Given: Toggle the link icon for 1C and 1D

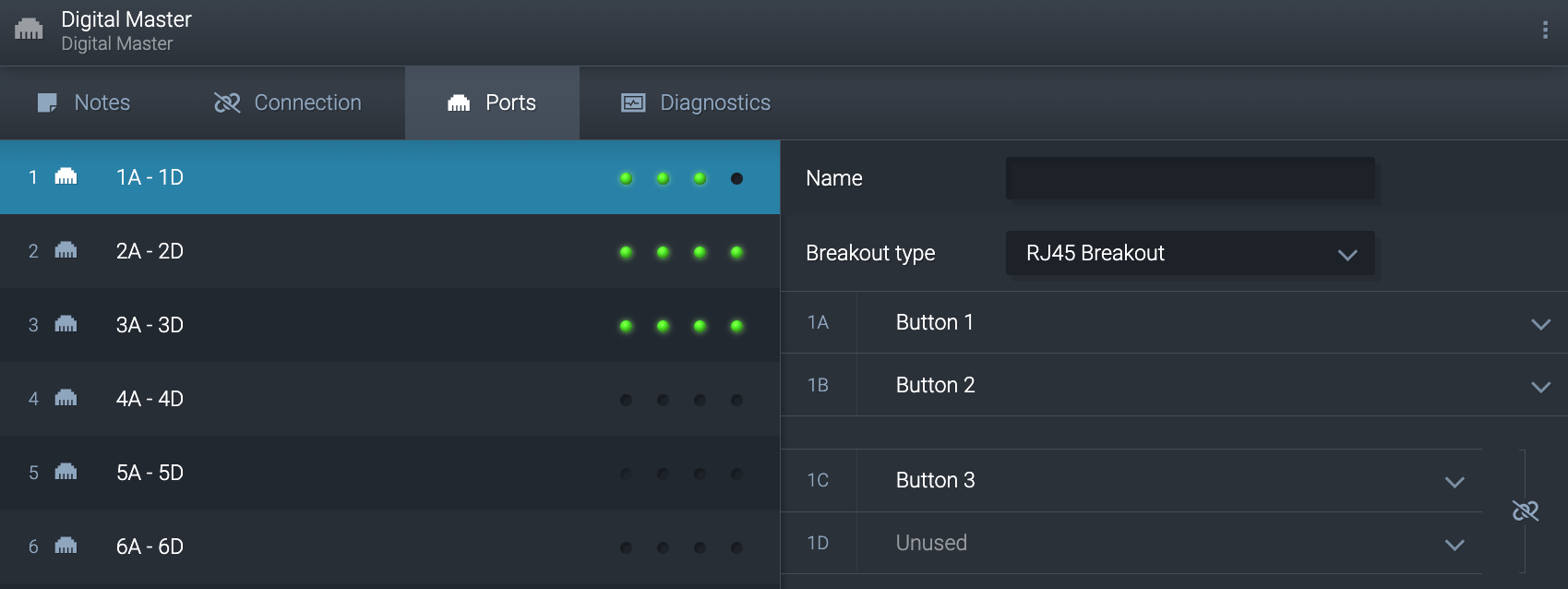Looking at the screenshot, I should [x=1525, y=511].
